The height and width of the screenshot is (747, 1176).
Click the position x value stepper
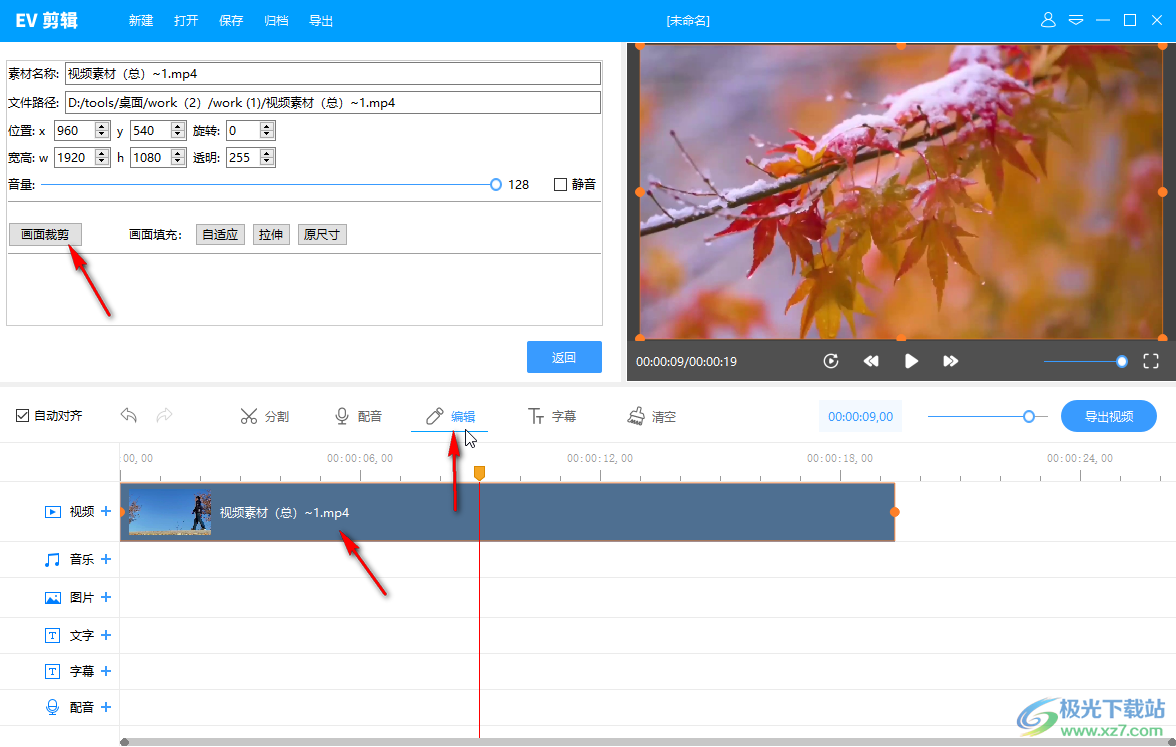coord(102,130)
